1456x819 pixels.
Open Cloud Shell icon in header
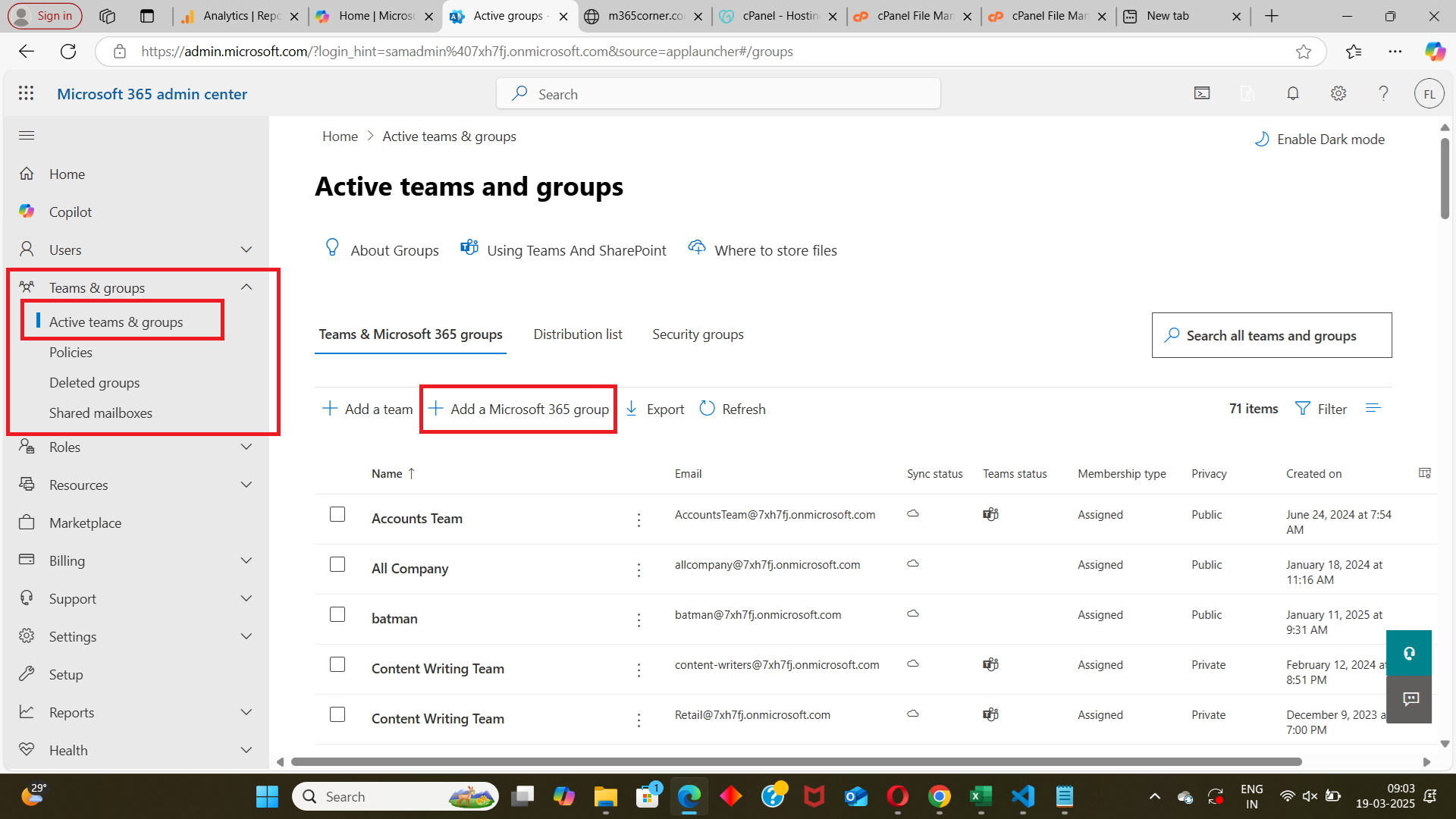1202,93
